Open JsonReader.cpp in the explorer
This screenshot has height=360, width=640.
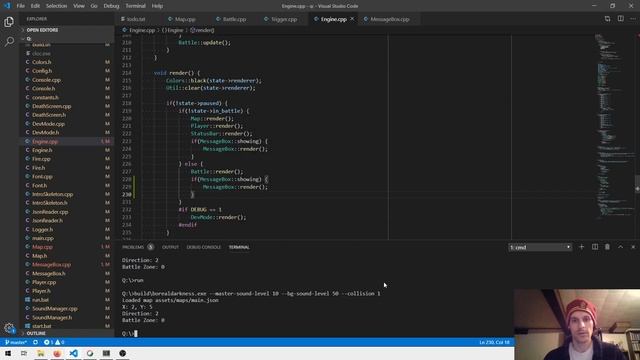[x=50, y=212]
